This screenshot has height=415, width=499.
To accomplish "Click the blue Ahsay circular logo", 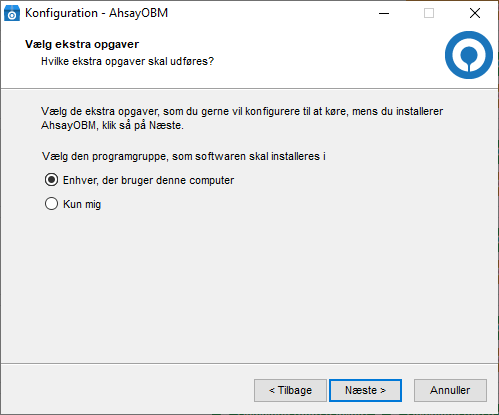I will pyautogui.click(x=469, y=55).
